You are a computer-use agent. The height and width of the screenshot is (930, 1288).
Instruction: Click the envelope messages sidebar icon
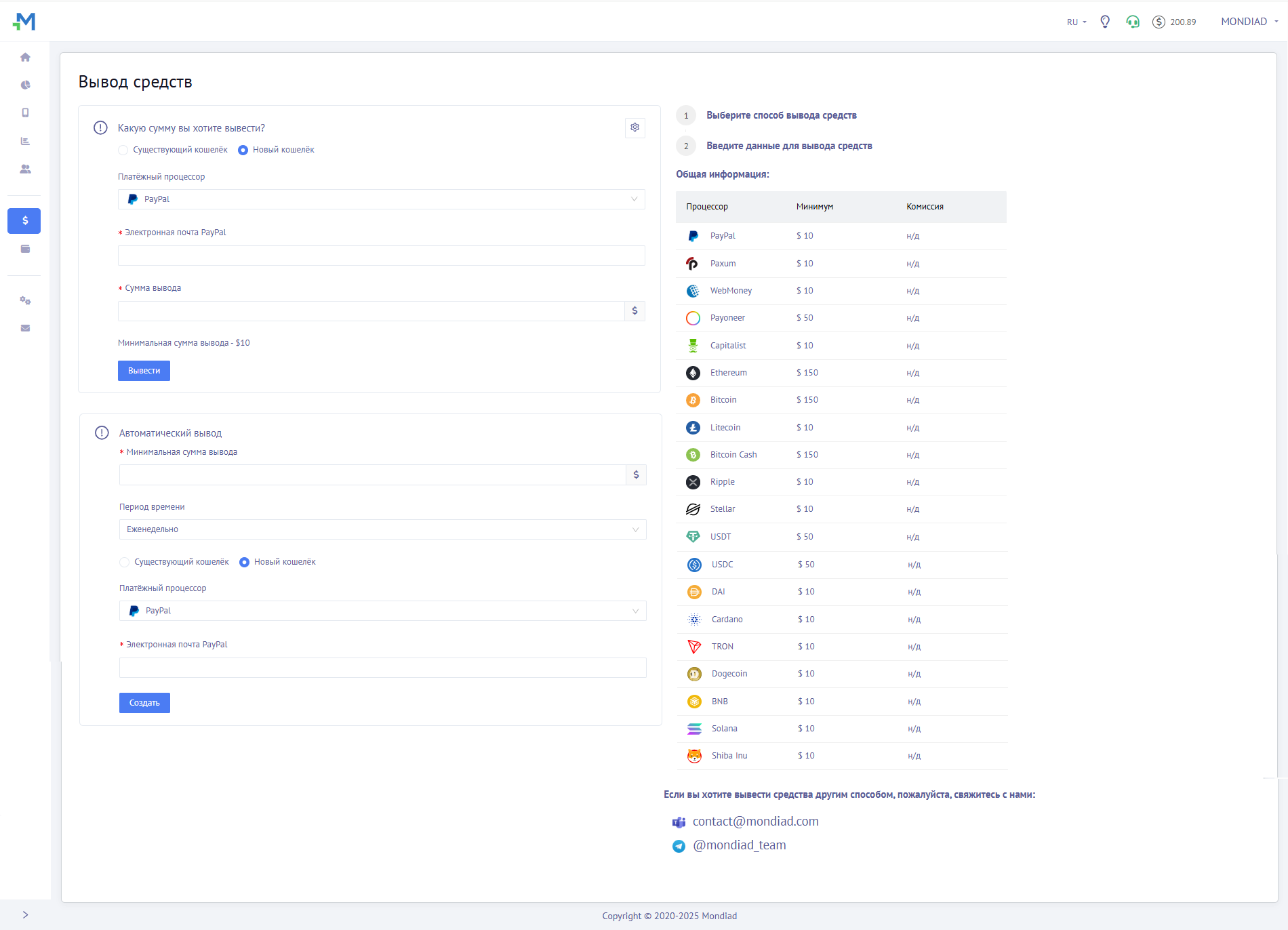tap(25, 328)
